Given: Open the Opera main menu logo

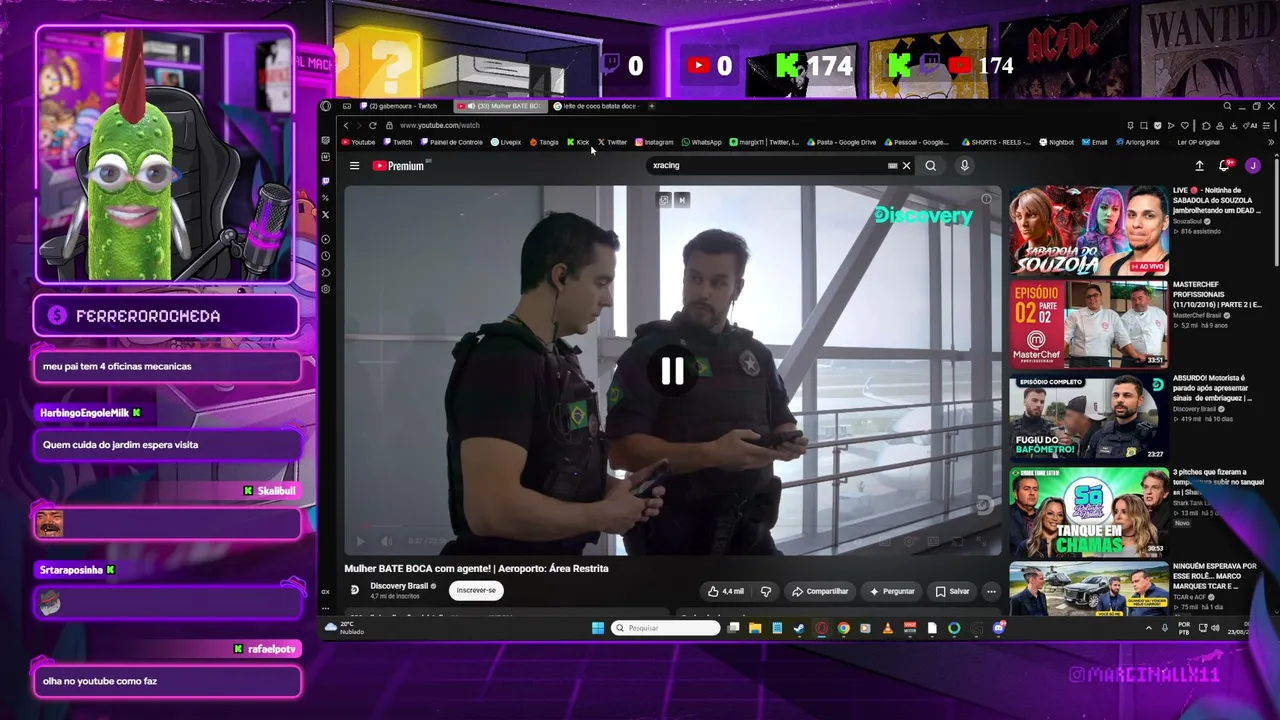Looking at the screenshot, I should pos(326,106).
